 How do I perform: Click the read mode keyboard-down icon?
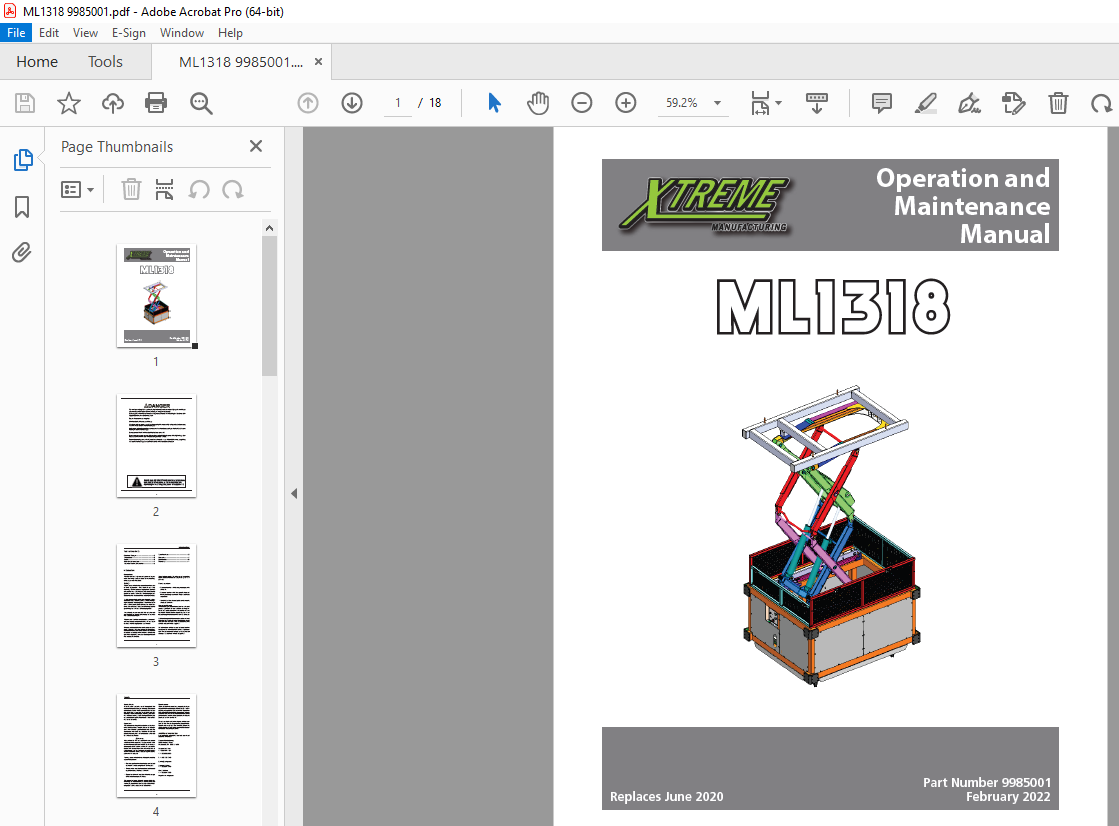click(816, 104)
